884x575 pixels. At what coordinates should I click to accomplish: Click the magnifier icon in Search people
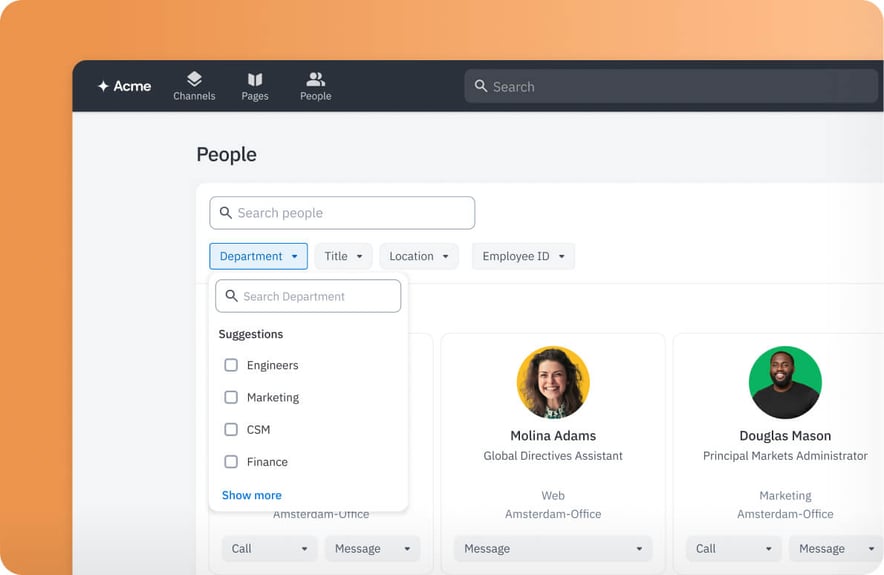[226, 213]
